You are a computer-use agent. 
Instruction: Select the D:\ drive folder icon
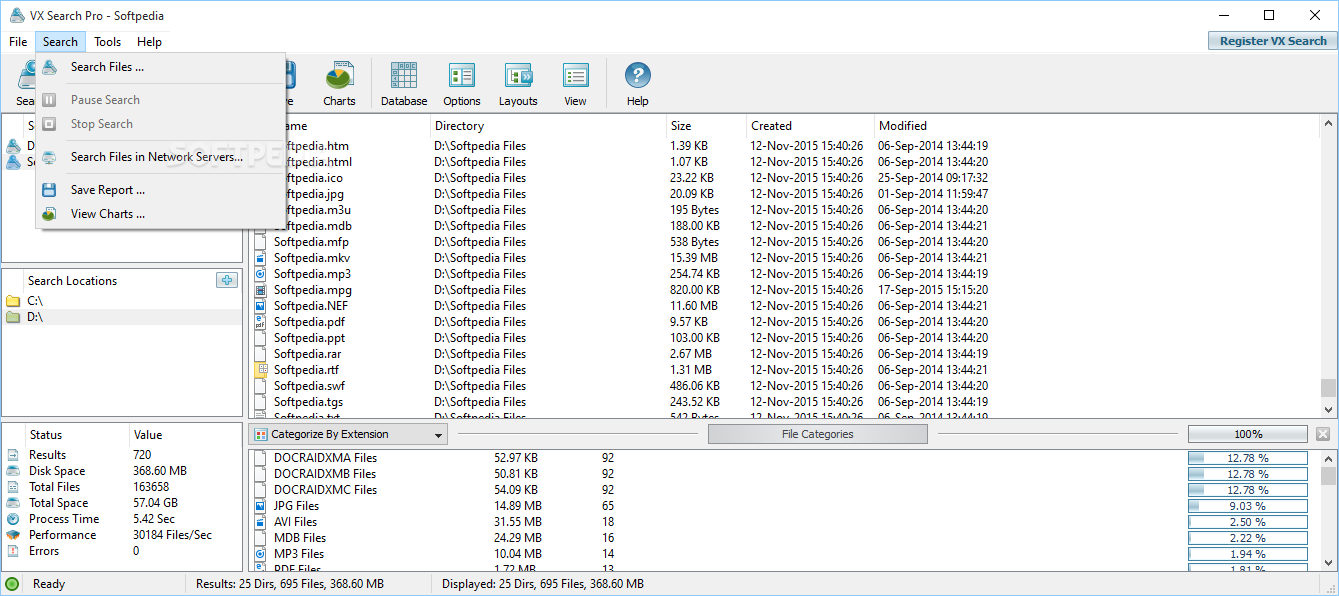[13, 317]
